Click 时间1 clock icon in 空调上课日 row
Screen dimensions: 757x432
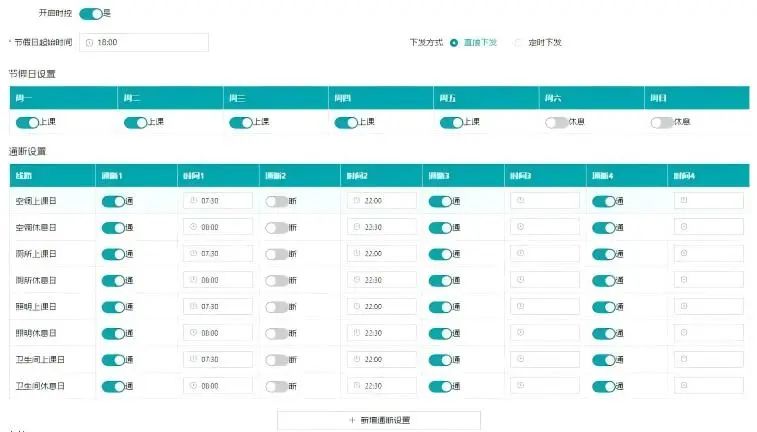[194, 200]
